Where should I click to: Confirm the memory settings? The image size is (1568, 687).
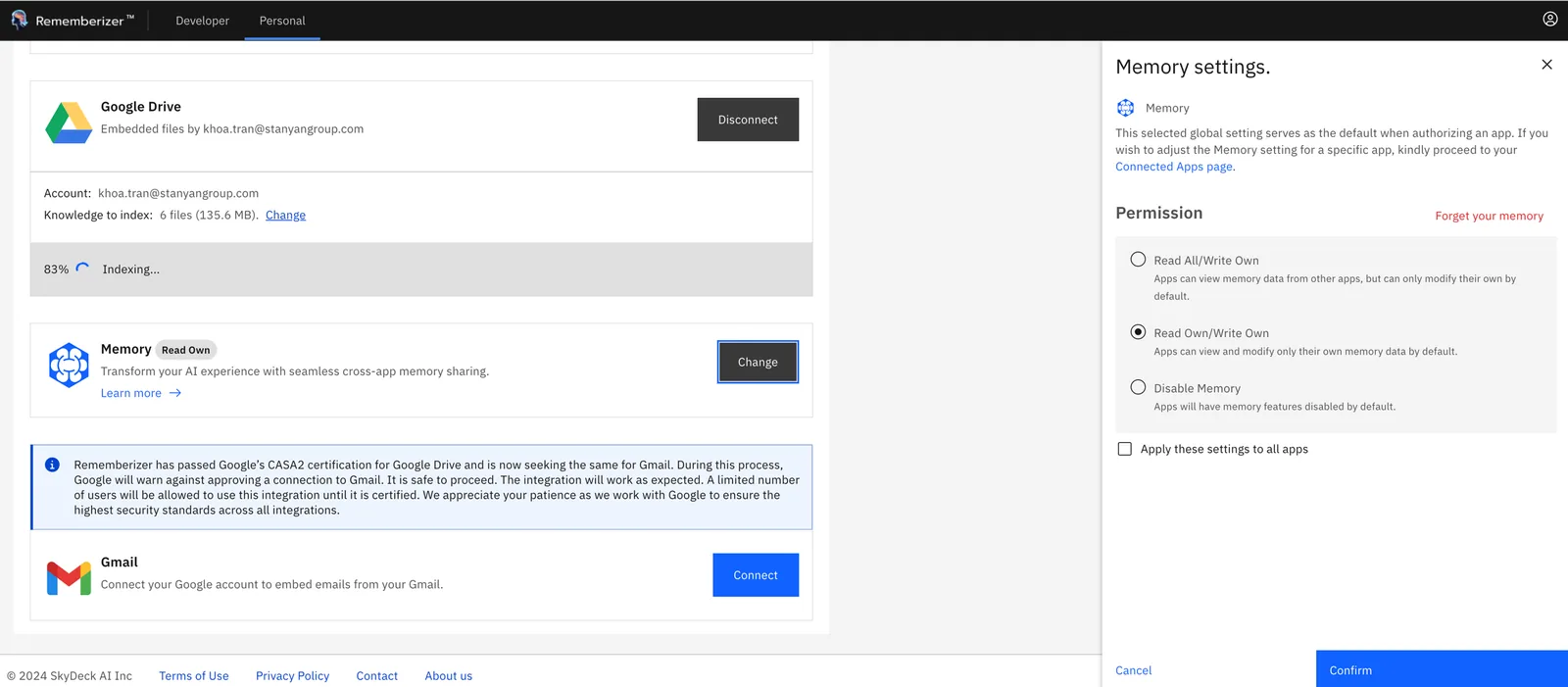[1442, 669]
